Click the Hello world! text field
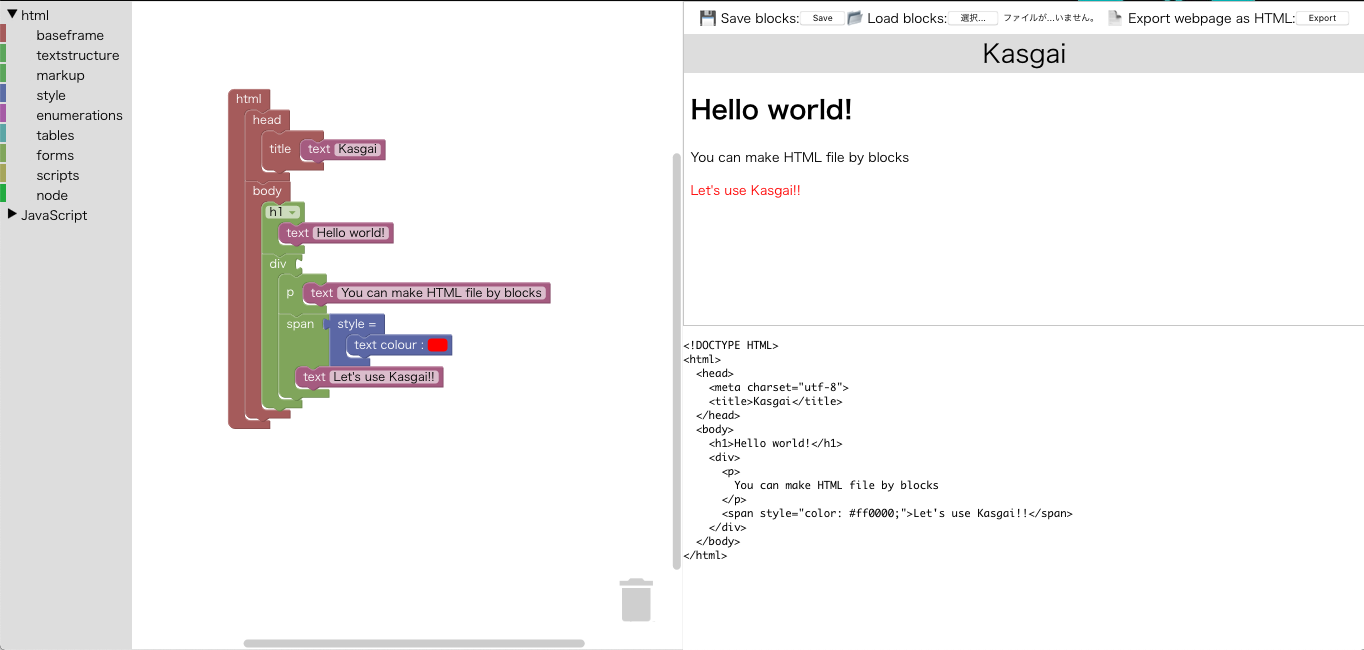Image resolution: width=1364 pixels, height=650 pixels. pos(351,233)
